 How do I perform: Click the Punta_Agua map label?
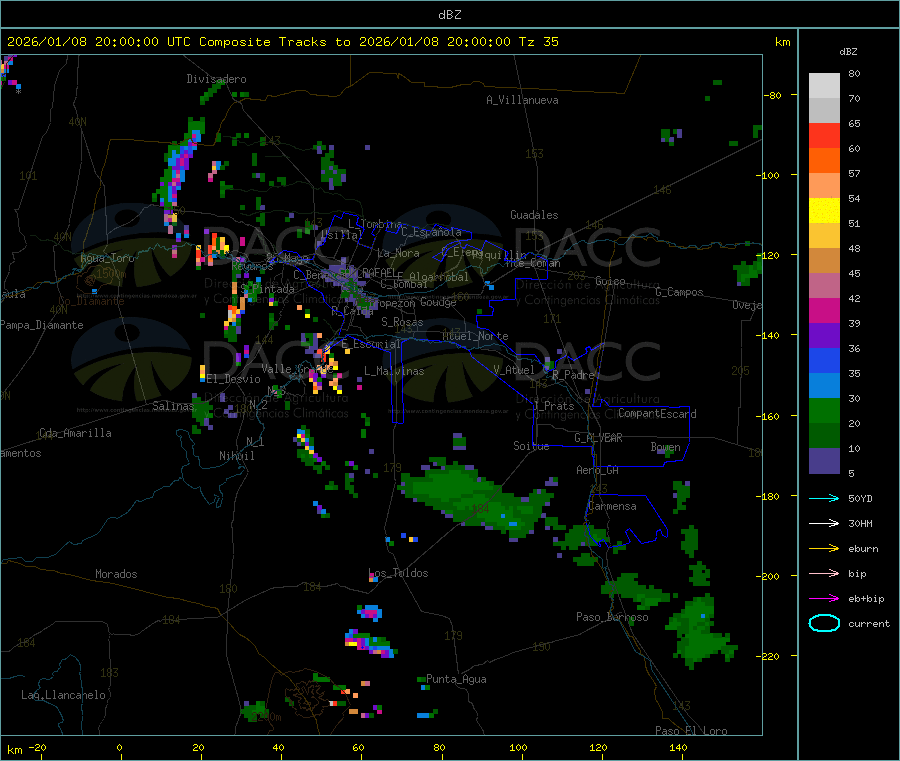pyautogui.click(x=456, y=679)
